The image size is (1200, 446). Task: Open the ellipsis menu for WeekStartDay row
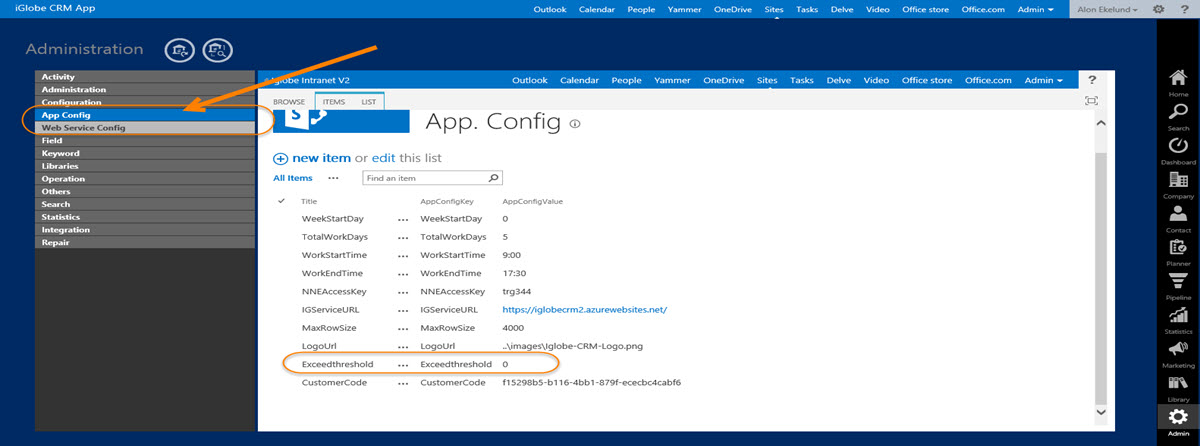point(403,219)
